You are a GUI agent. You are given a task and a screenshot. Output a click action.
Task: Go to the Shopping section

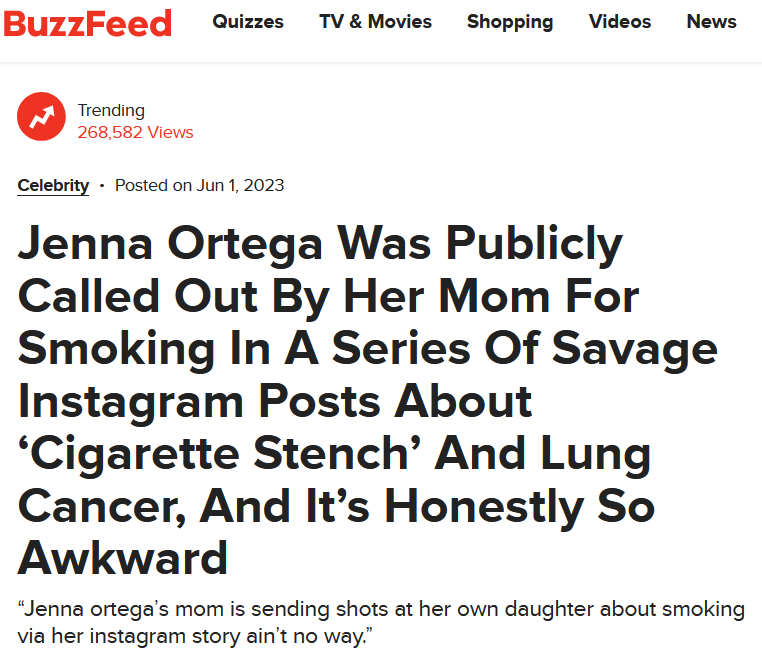(510, 22)
